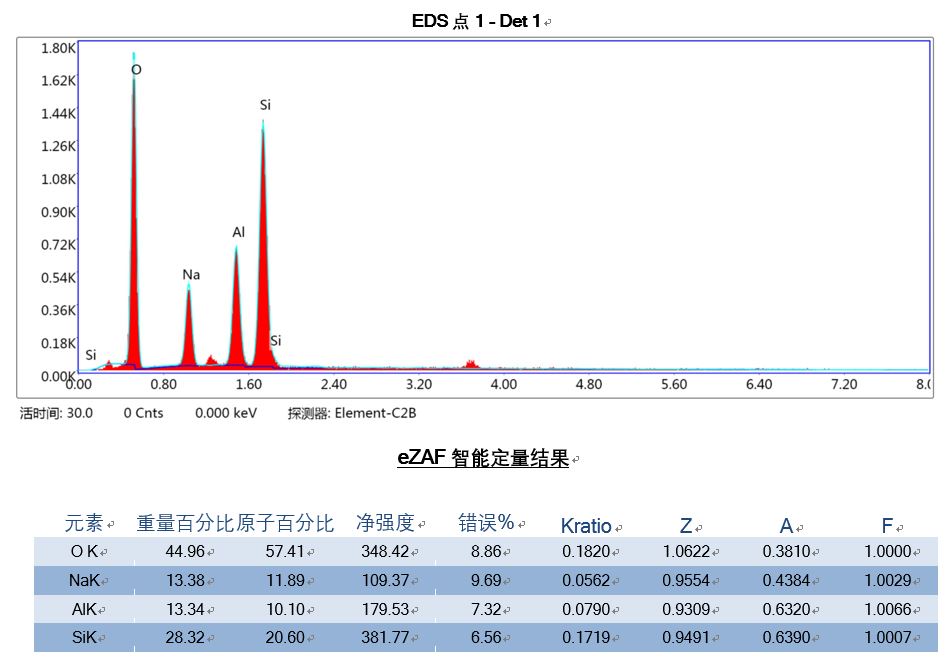Click Kratio value '0.1820'
The width and height of the screenshot is (951, 671).
tap(586, 551)
